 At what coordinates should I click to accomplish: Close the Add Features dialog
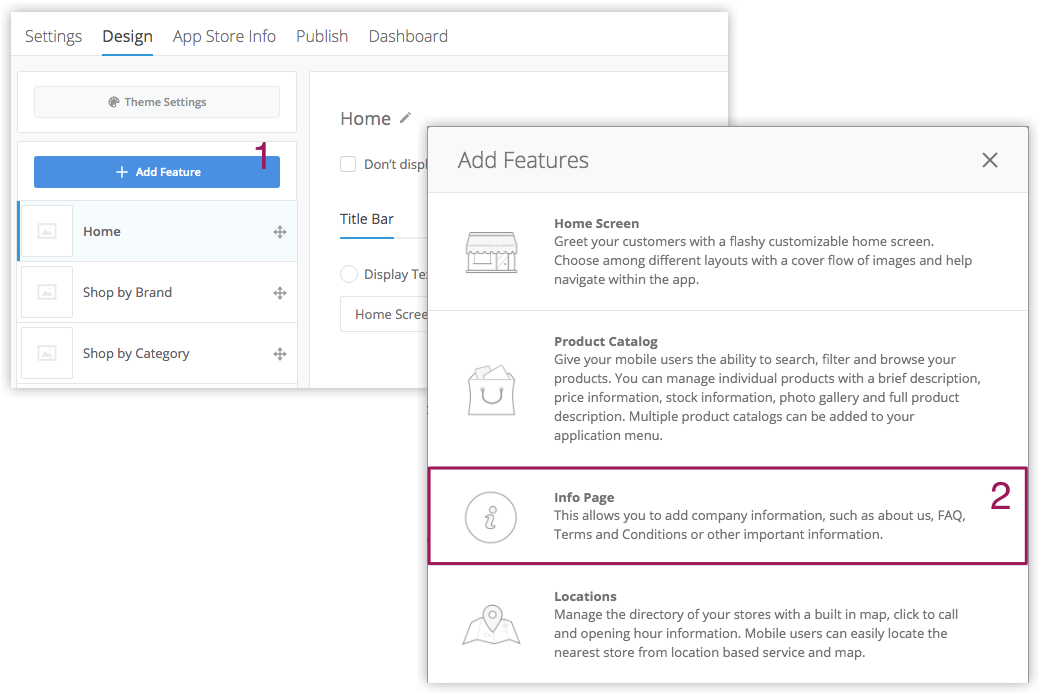pos(989,159)
